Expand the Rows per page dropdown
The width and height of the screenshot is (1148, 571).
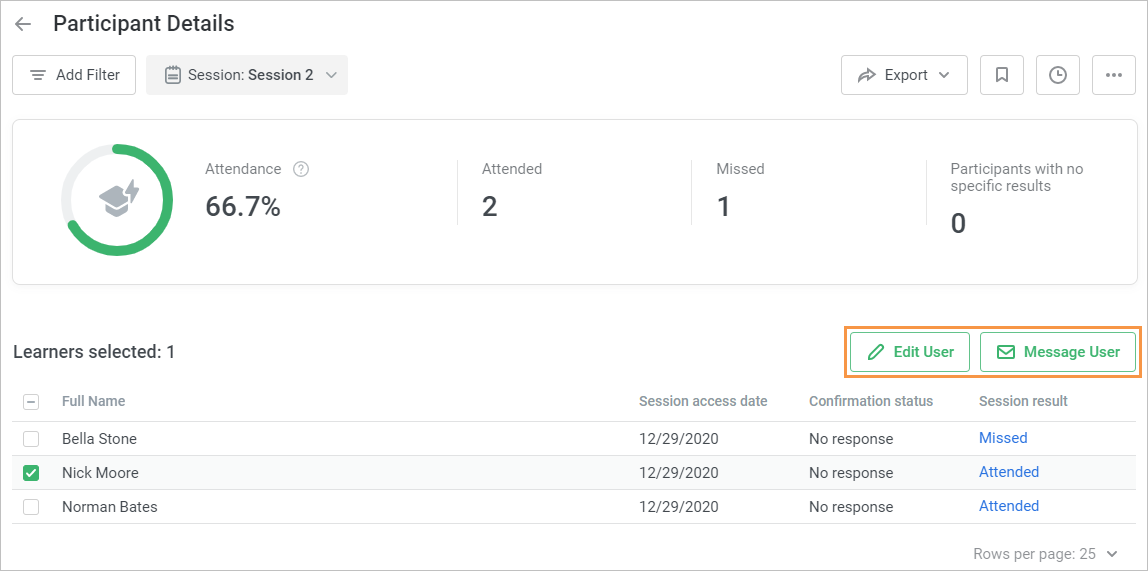pyautogui.click(x=1045, y=553)
